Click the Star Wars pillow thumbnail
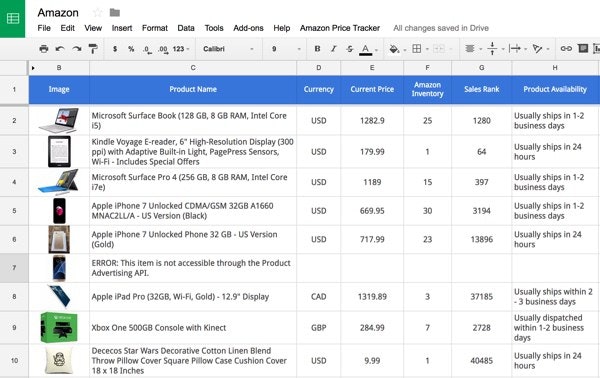 tap(59, 360)
